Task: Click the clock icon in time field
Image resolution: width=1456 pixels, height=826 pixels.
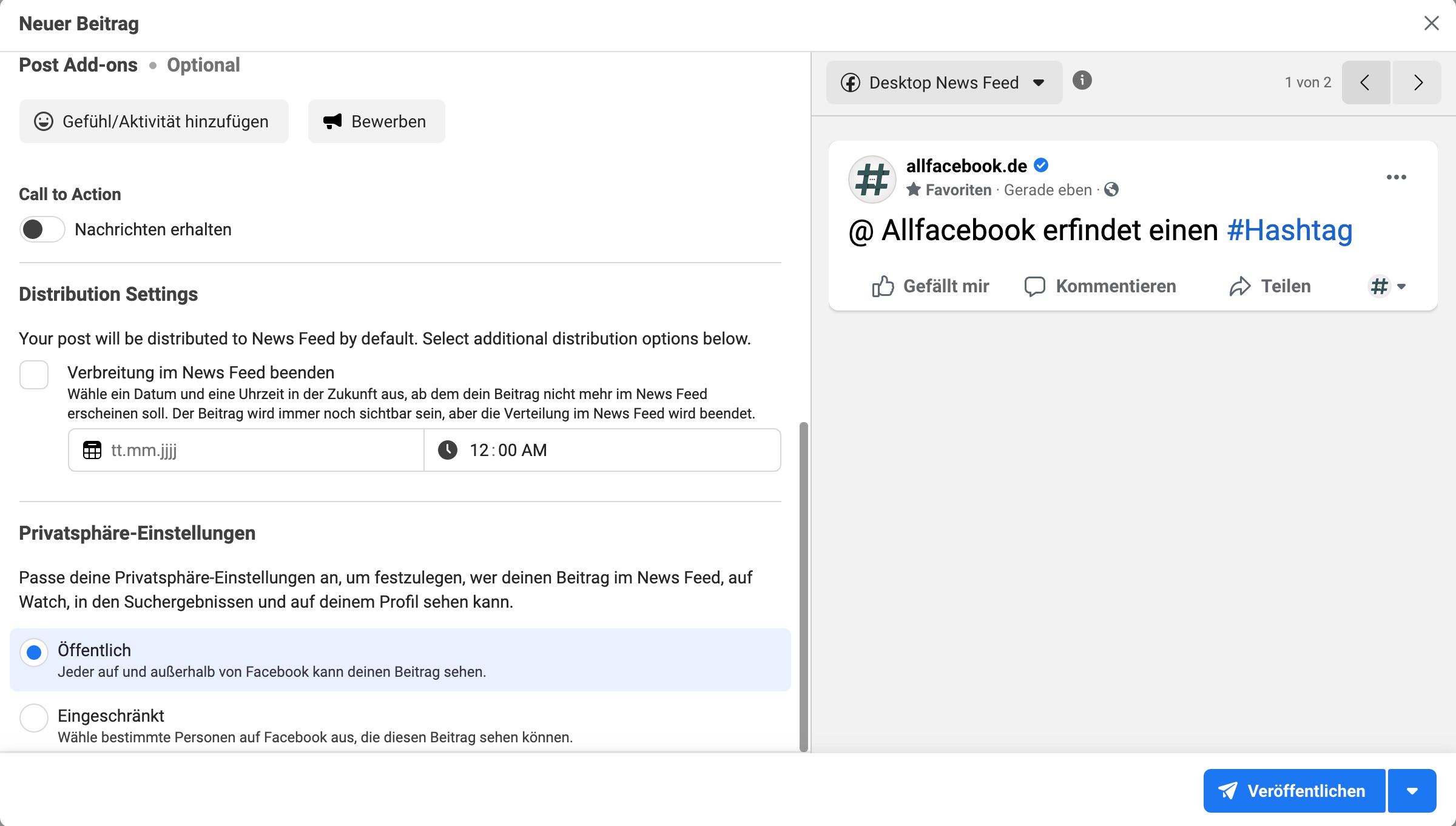Action: (x=448, y=450)
